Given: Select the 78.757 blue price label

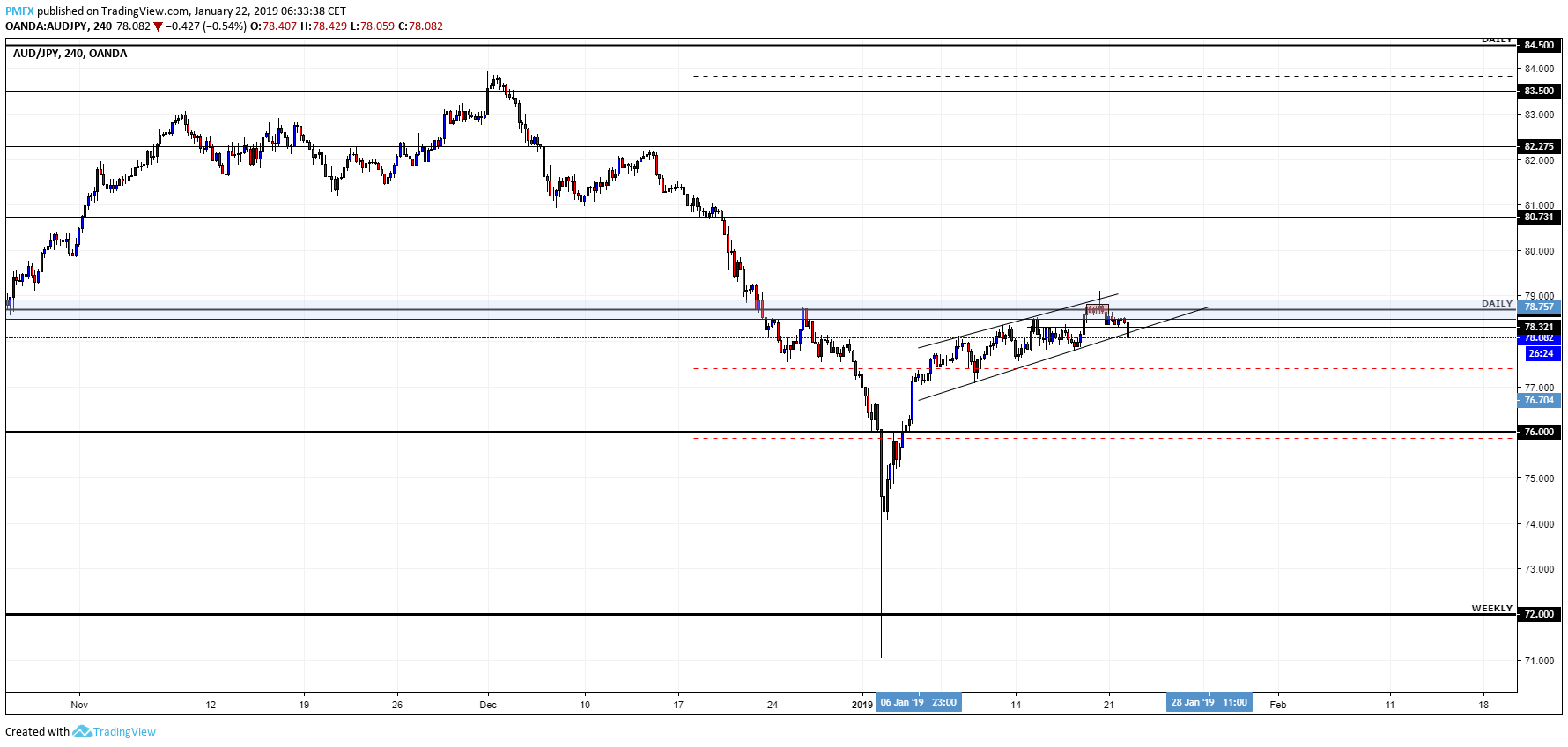Looking at the screenshot, I should click(x=1539, y=307).
